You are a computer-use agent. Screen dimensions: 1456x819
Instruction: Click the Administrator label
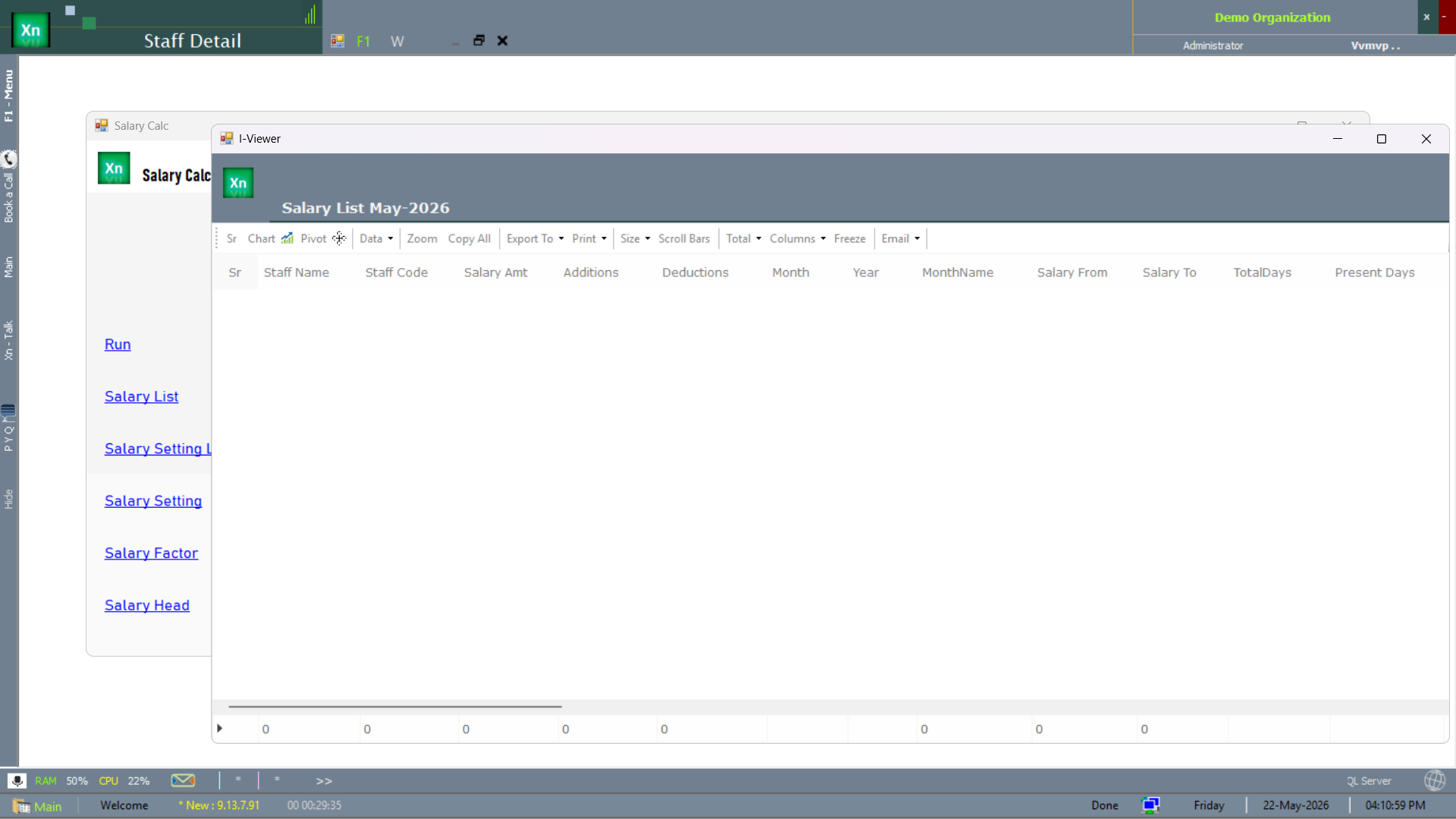(1212, 46)
